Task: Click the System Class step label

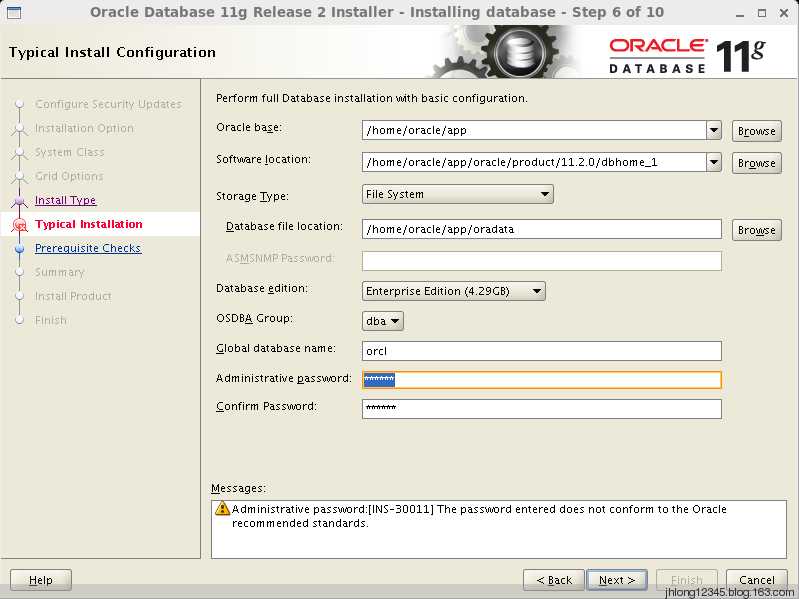Action: tap(69, 152)
